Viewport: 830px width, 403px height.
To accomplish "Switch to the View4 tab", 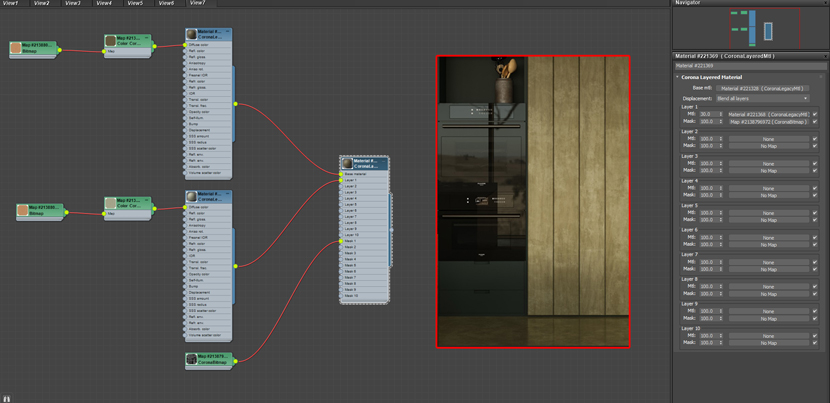I will click(104, 3).
